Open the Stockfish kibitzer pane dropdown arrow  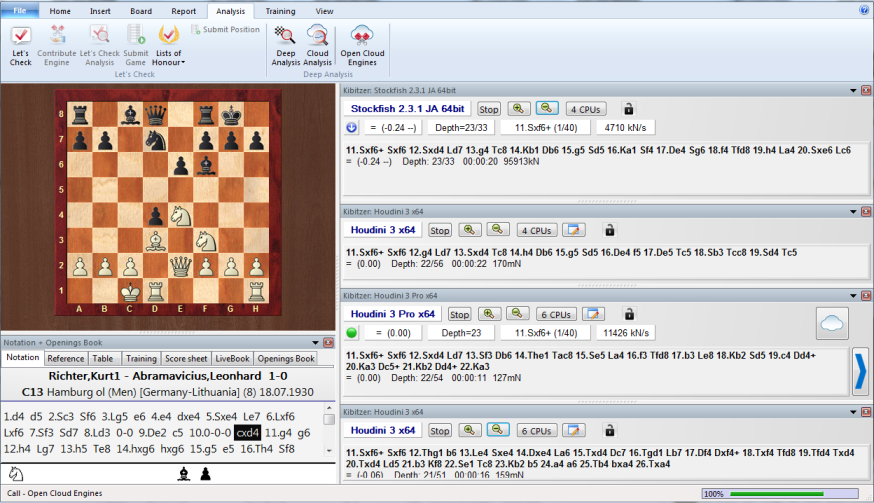point(853,90)
